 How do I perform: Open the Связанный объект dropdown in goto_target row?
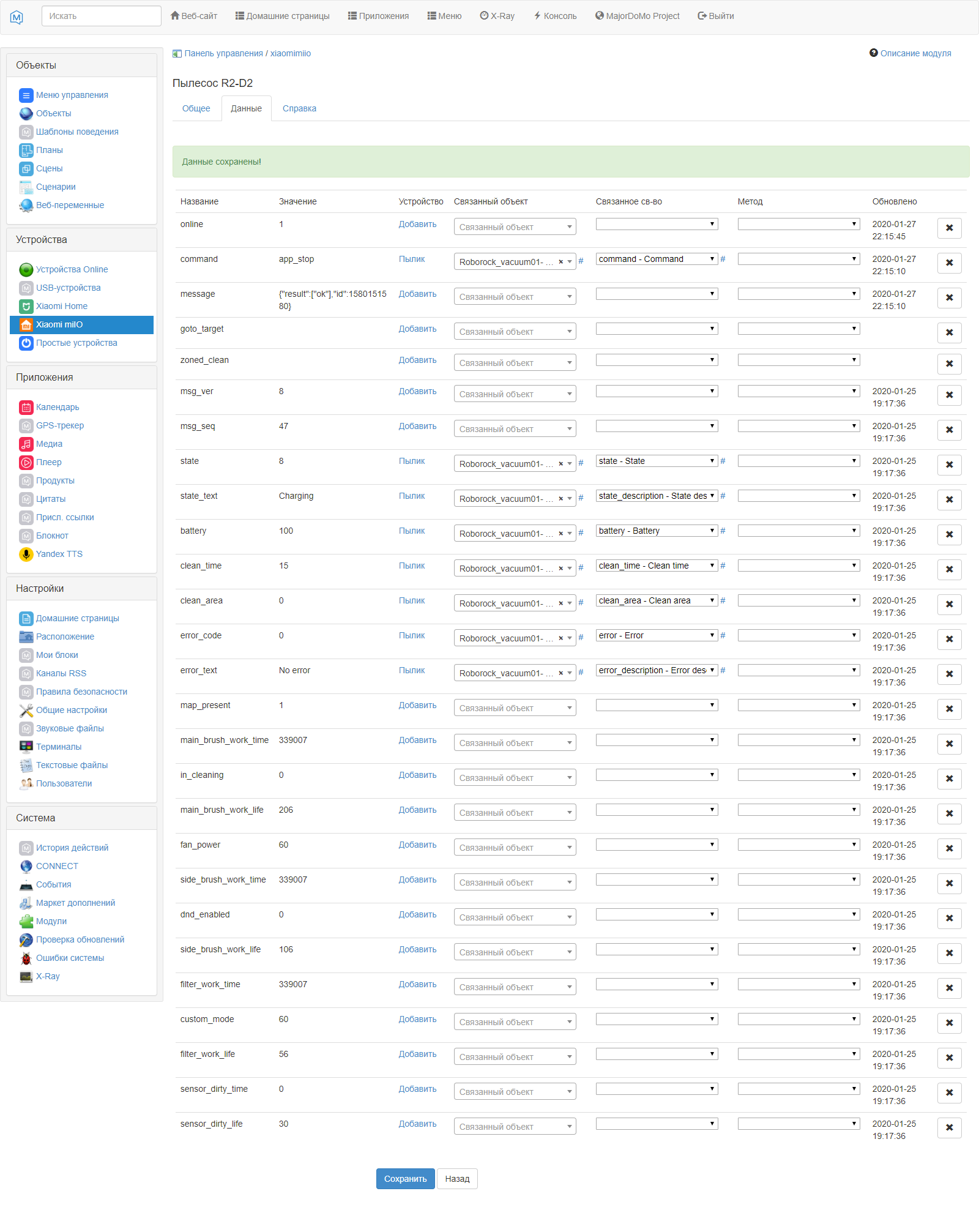pos(514,330)
